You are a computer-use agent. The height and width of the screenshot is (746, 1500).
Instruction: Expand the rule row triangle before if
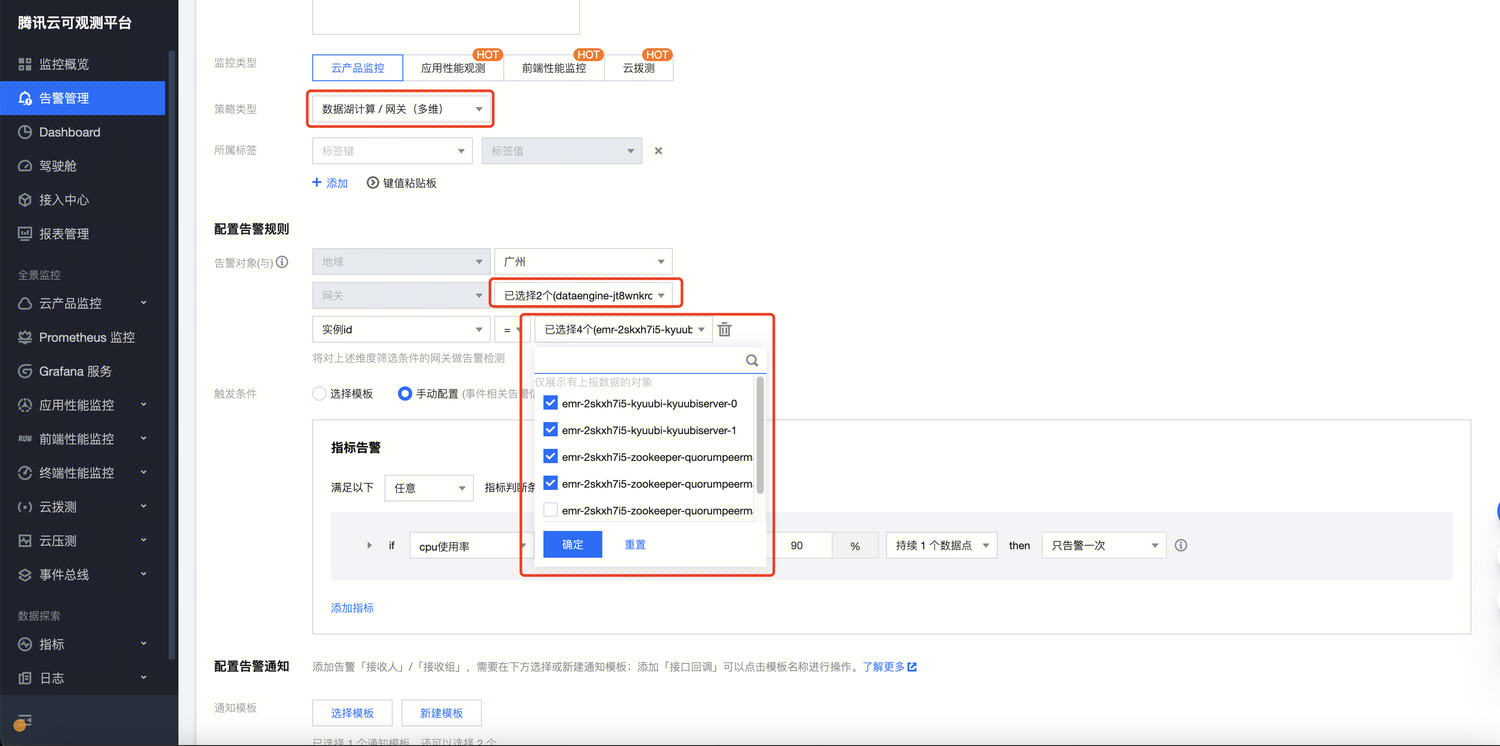tap(369, 546)
